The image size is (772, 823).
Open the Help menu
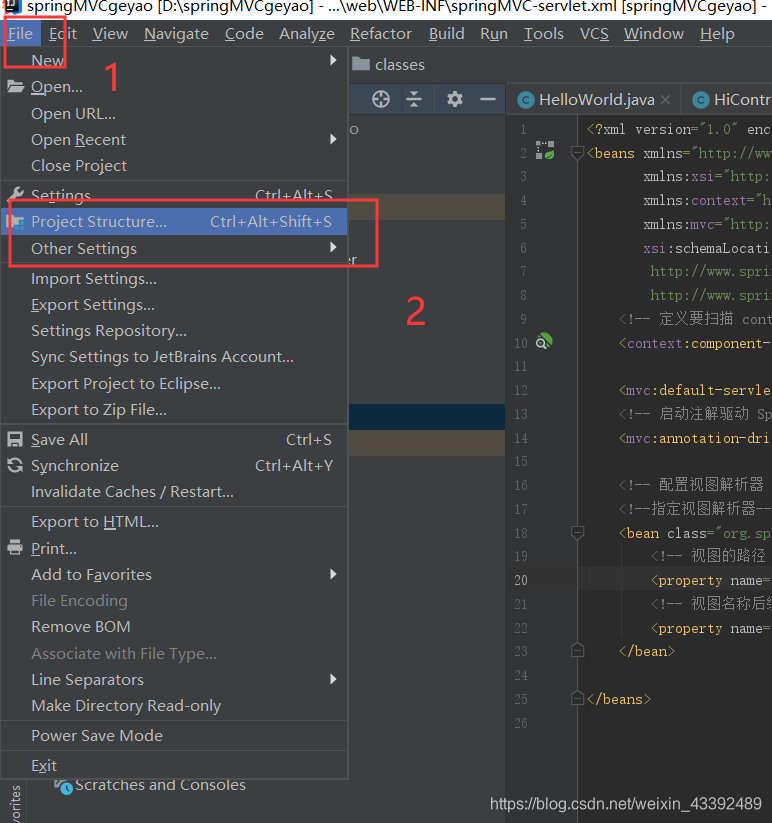click(717, 34)
